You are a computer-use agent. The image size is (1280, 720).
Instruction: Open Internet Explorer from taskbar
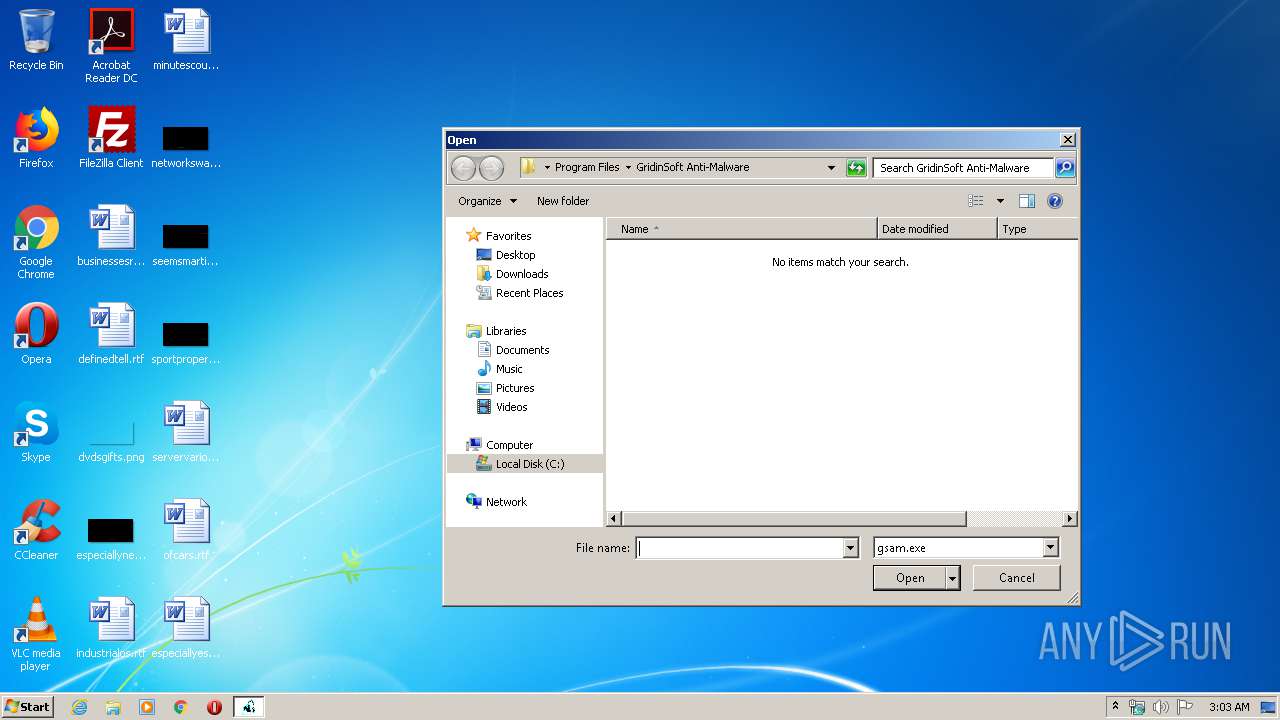click(x=79, y=707)
